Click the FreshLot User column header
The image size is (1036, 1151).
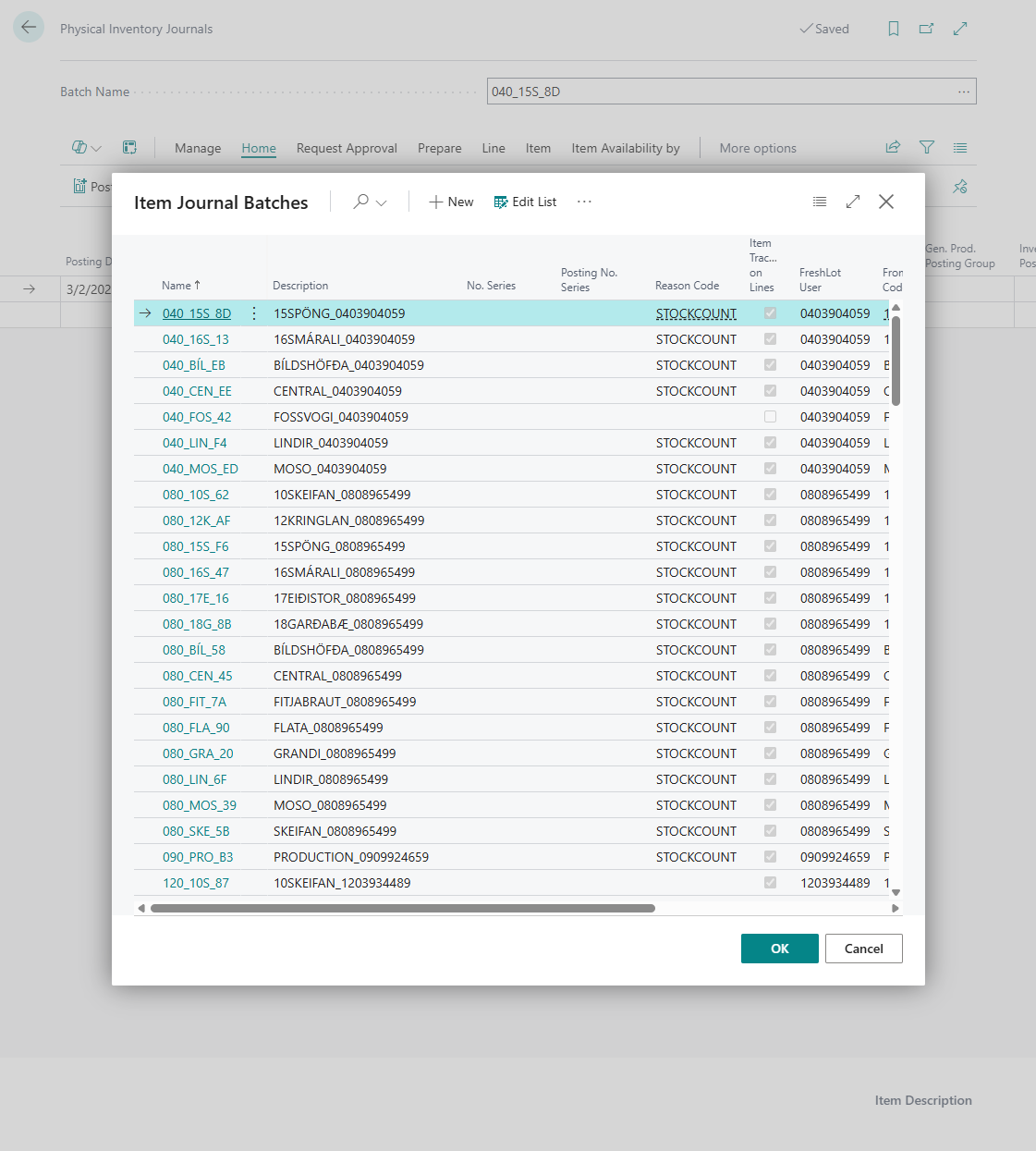click(820, 280)
